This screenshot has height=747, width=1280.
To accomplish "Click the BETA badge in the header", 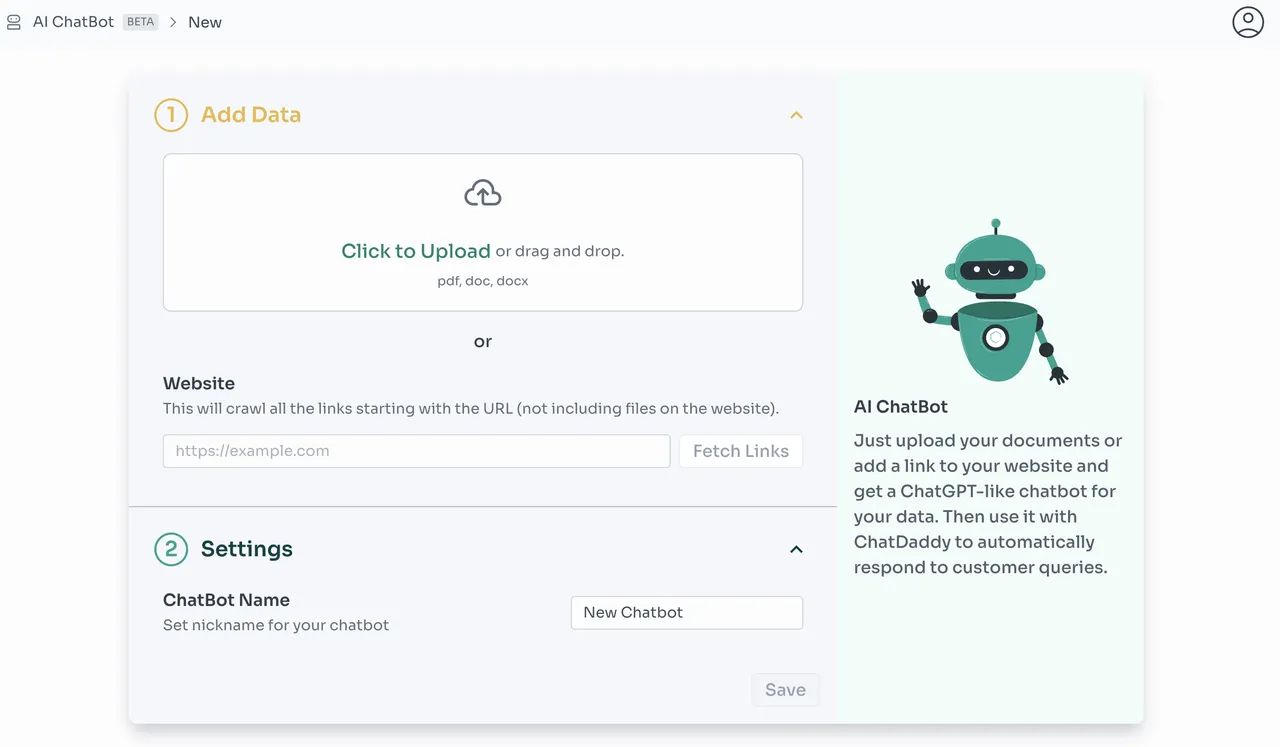I will click(x=140, y=22).
